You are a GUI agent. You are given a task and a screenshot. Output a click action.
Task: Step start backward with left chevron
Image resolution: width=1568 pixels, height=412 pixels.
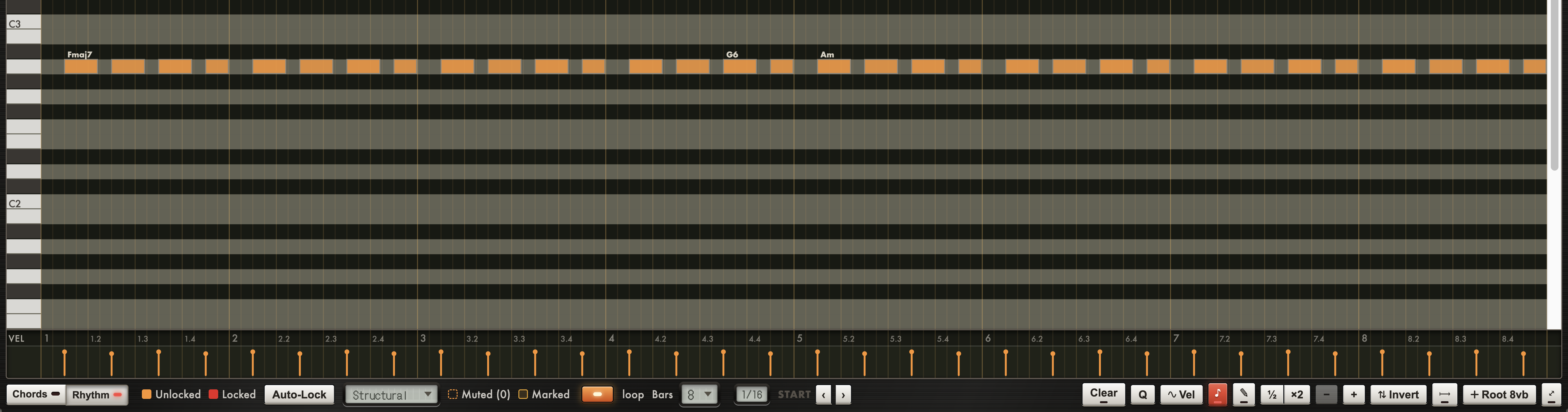click(824, 394)
